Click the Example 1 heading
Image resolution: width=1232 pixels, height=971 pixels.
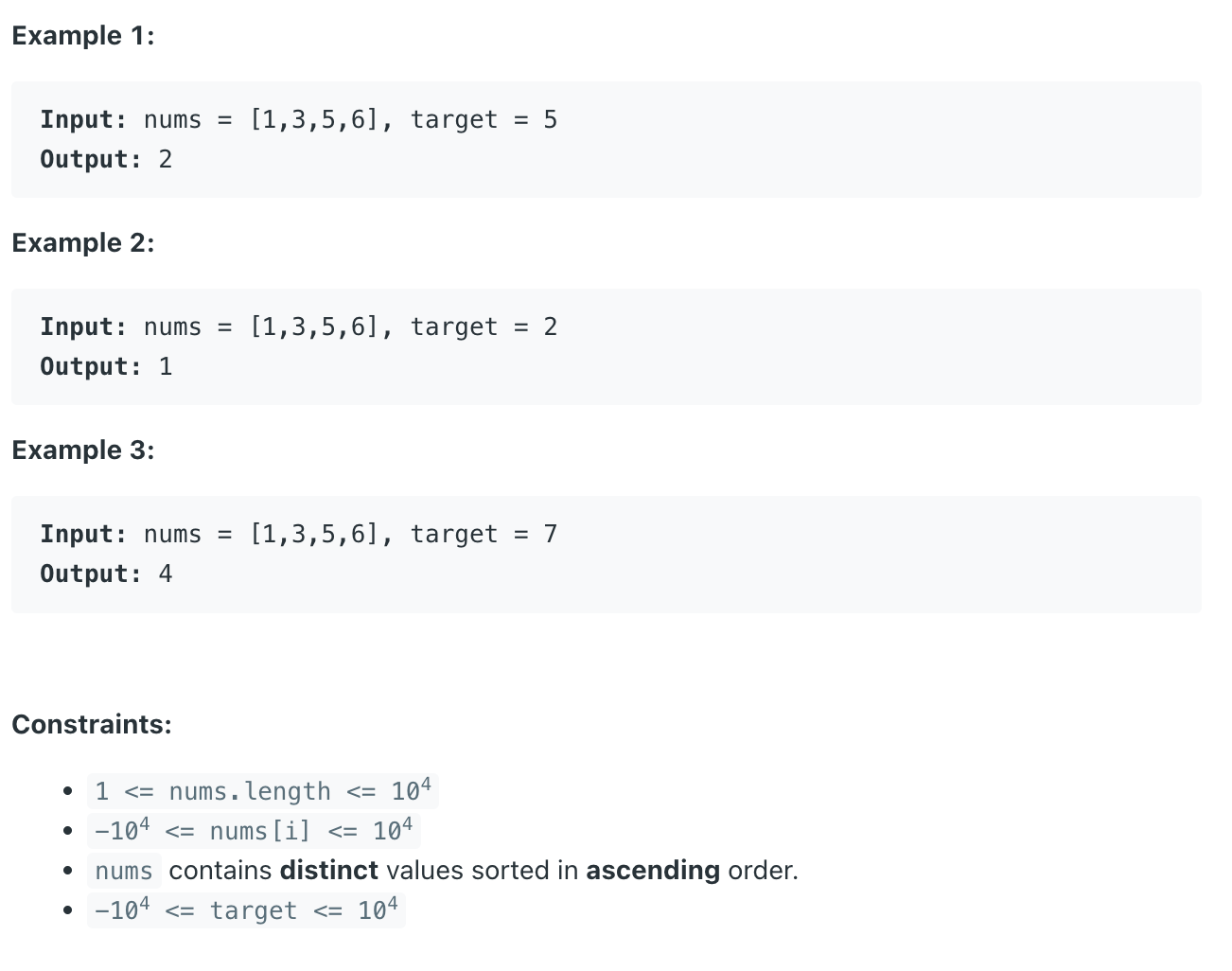(83, 36)
